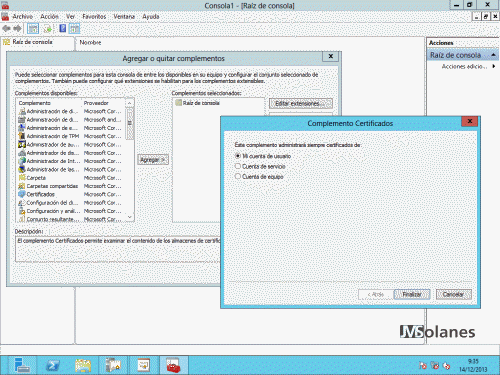Click snap-in list scroll up arrow
The image size is (500, 375).
pos(130,103)
